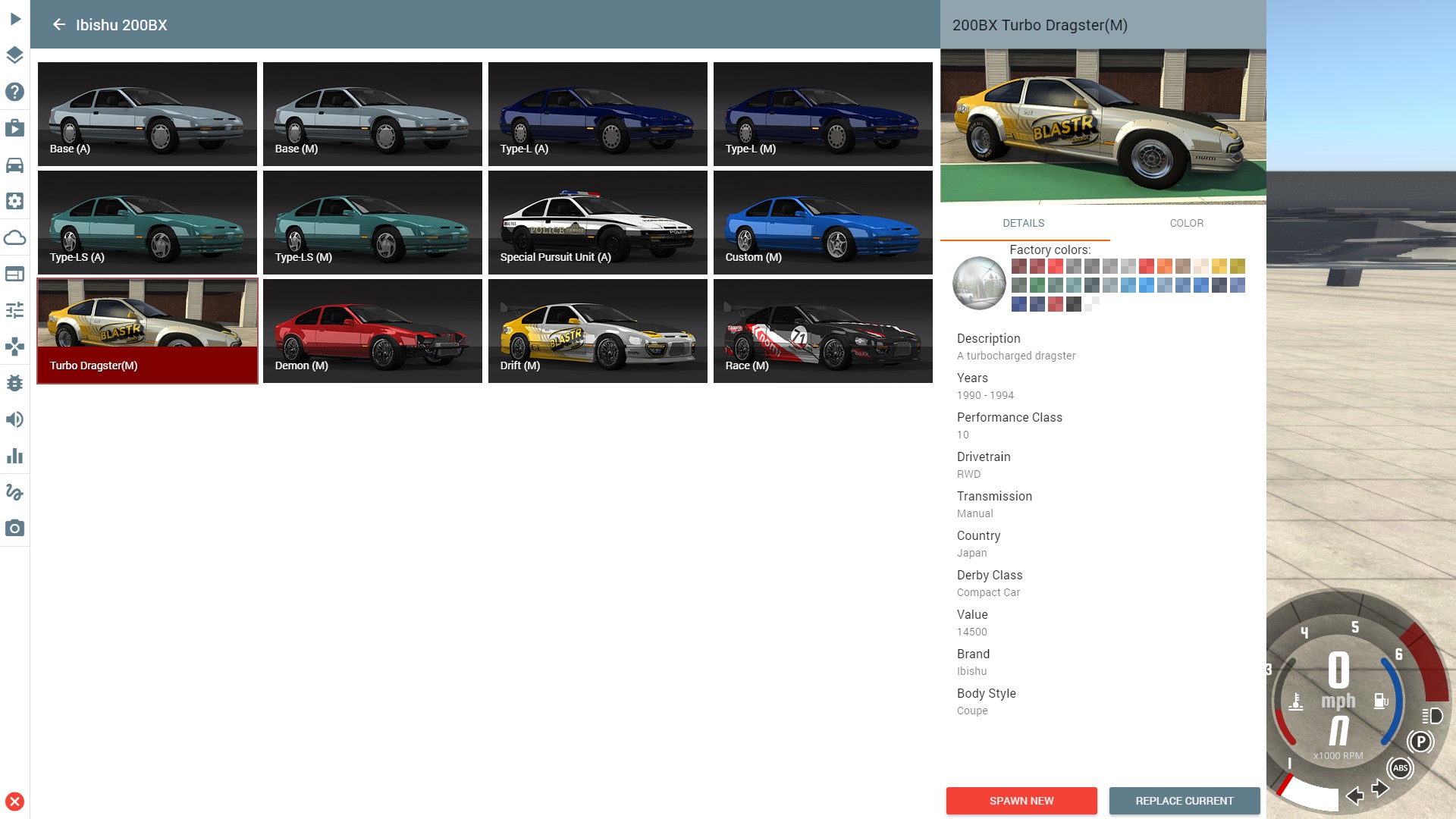Viewport: 1456px width, 819px height.
Task: Click the gamepad controls icon
Action: [14, 347]
